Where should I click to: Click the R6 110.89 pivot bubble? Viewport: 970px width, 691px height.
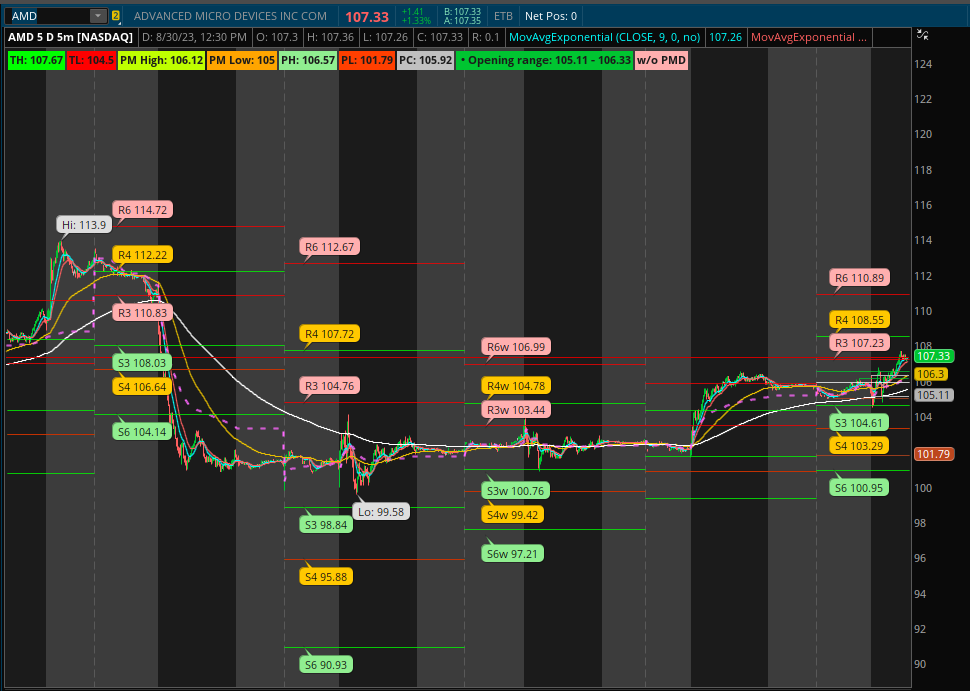pyautogui.click(x=859, y=278)
